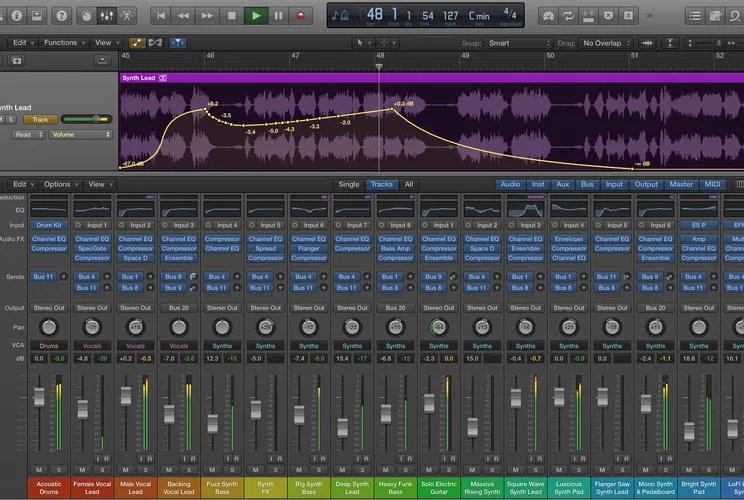The image size is (744, 500).
Task: Open Drum Kit instrument slot
Action: coord(49,225)
